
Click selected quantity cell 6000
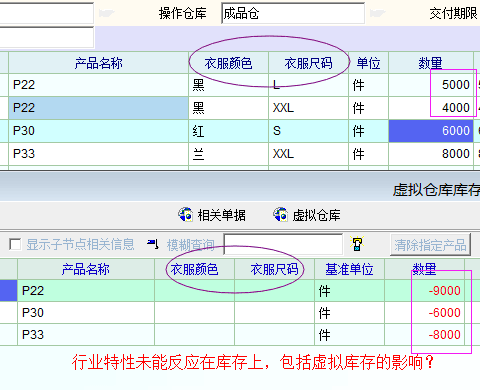[431, 131]
